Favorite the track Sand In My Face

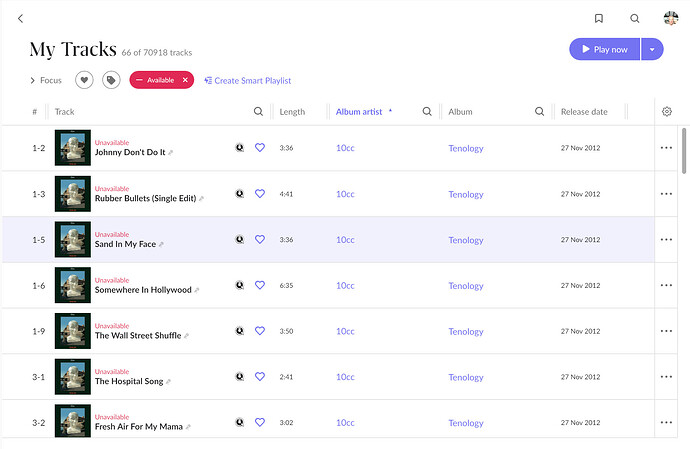[260, 240]
